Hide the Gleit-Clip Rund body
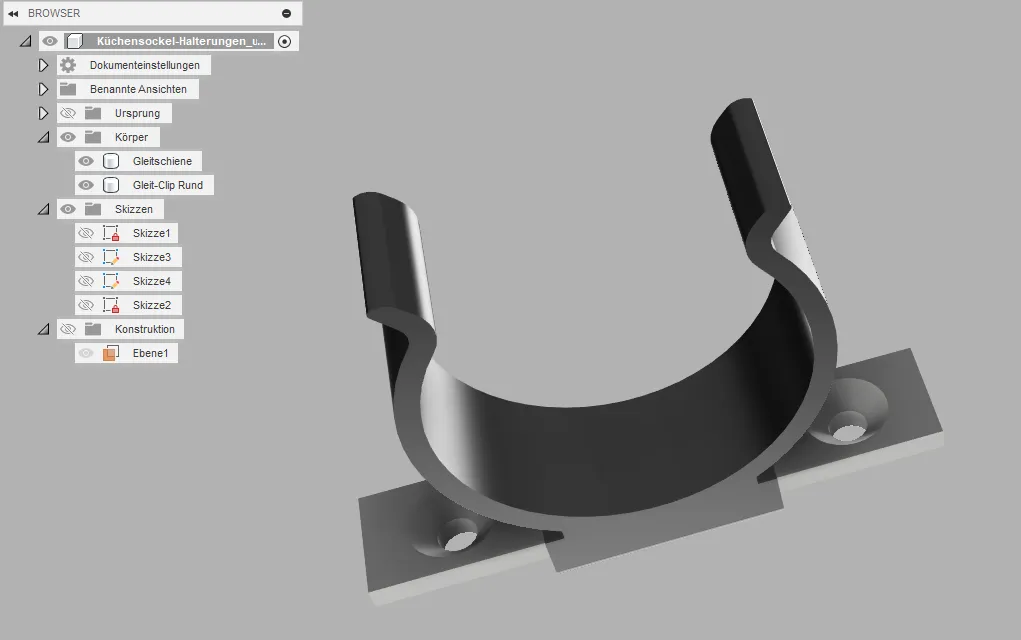1021x640 pixels. click(x=86, y=185)
